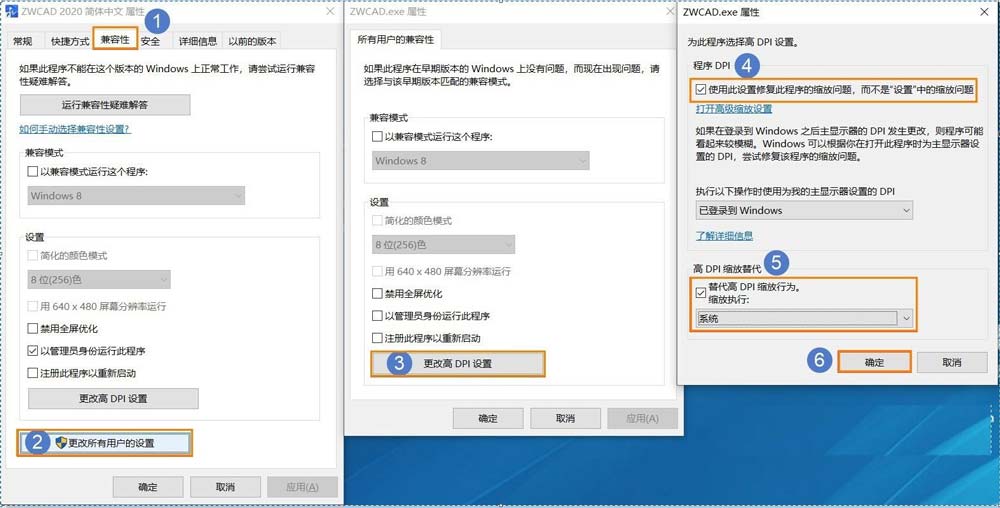1000x508 pixels.
Task: Open 打开高级缩放设置 link
Action: pyautogui.click(x=733, y=109)
